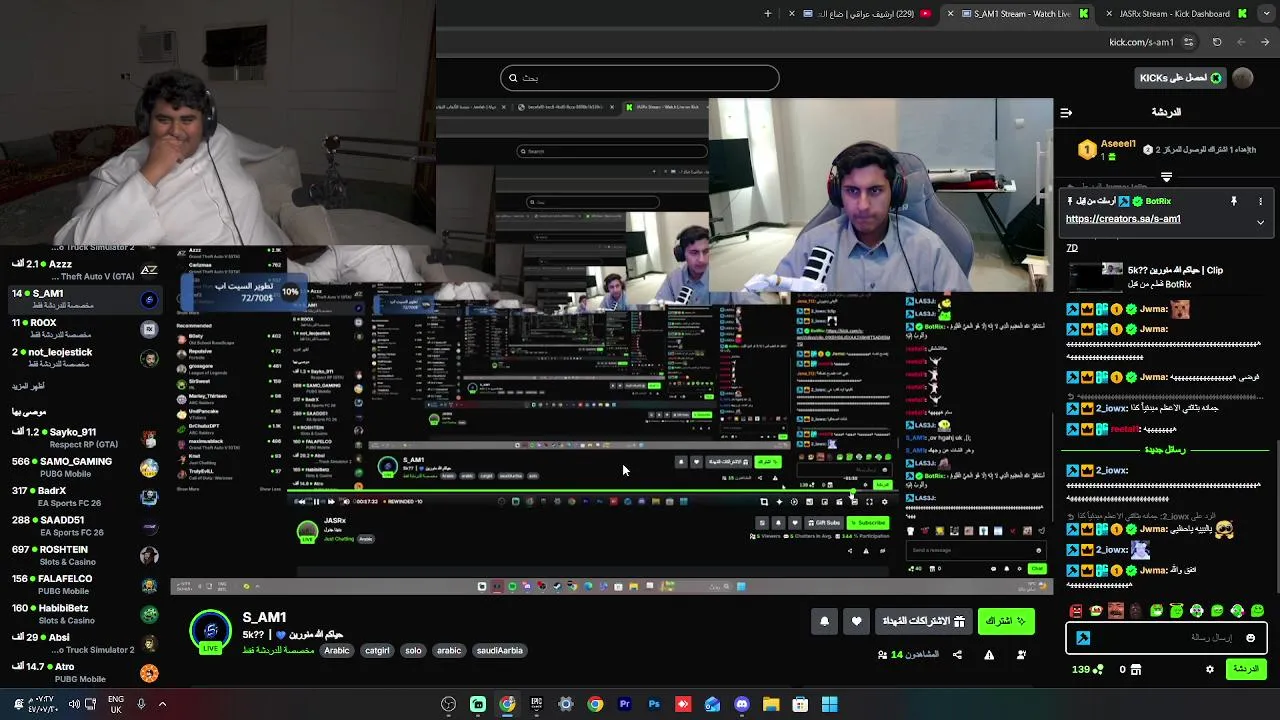
Task: Open the browser tab search dropdown
Action: (1264, 14)
